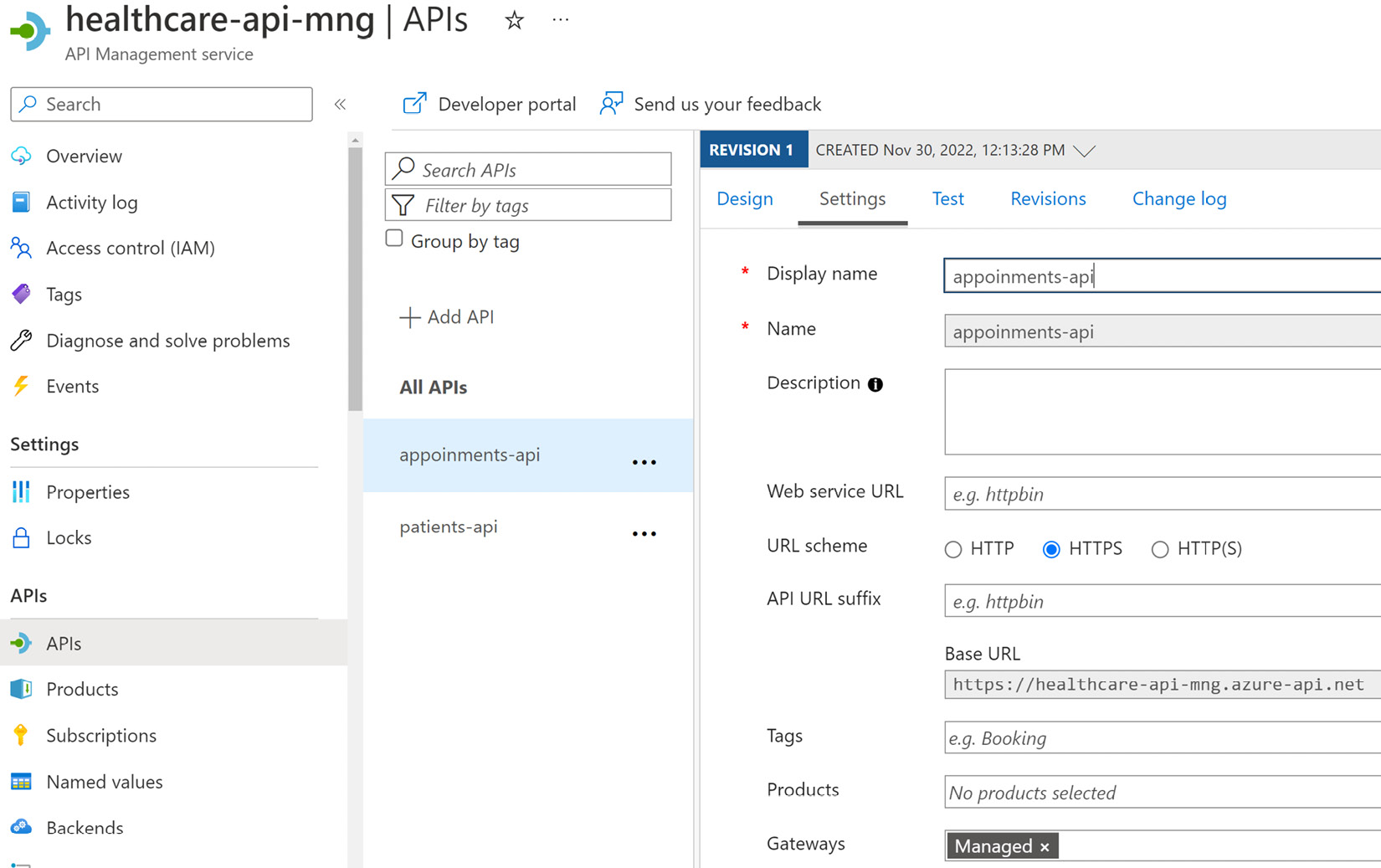Screen dimensions: 1381x868
Task: Click the Properties bars icon
Action: (22, 492)
